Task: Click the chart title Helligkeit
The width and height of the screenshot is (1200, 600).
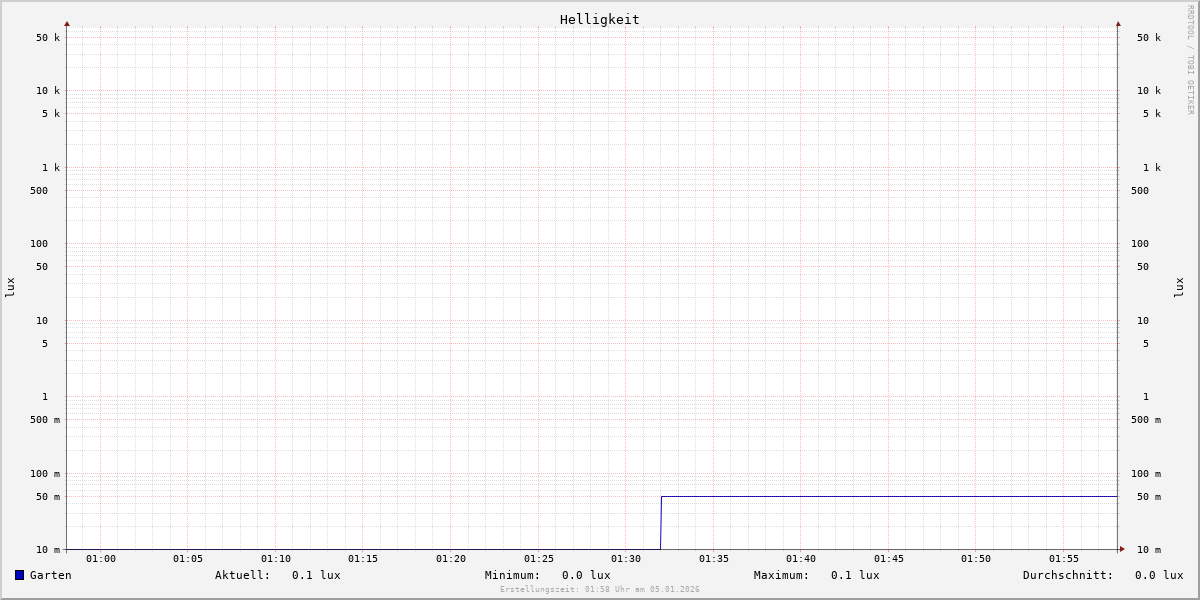Action: click(x=600, y=19)
